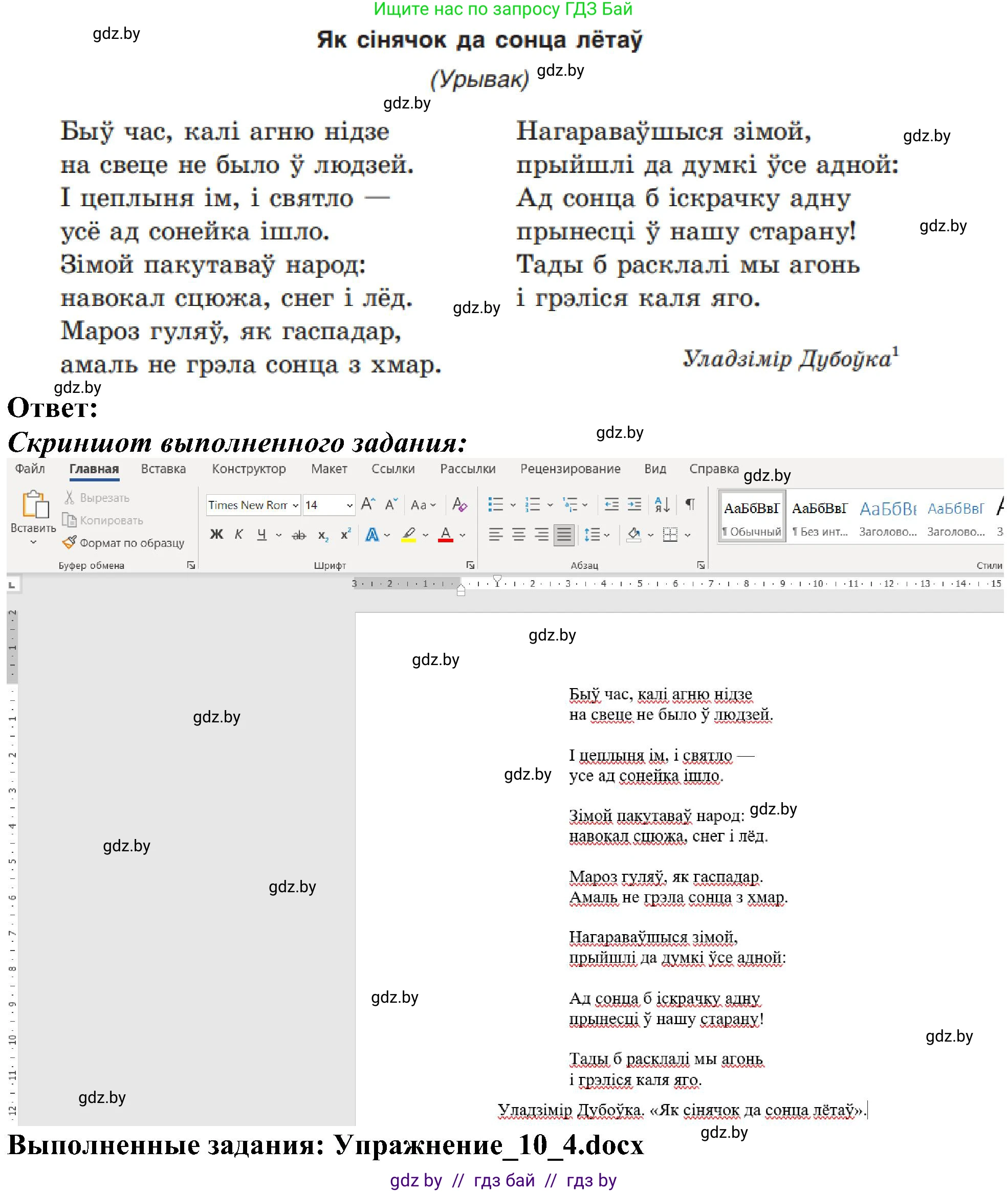Toggle the paragraph marks ¶ display
Image resolution: width=1008 pixels, height=1192 pixels.
click(690, 504)
